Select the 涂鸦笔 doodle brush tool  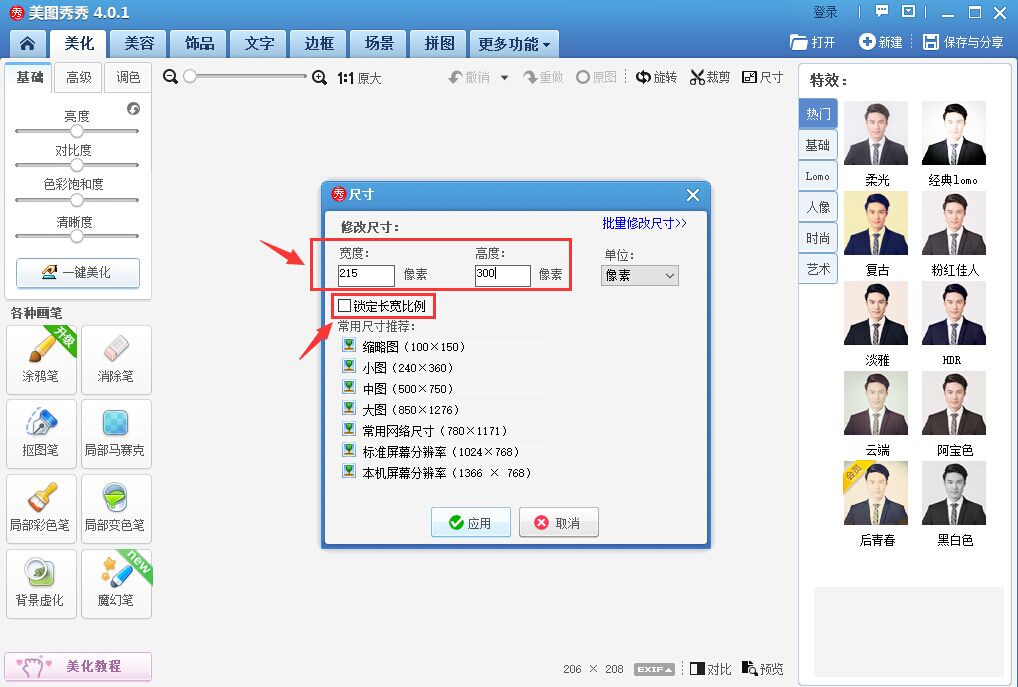click(x=40, y=359)
